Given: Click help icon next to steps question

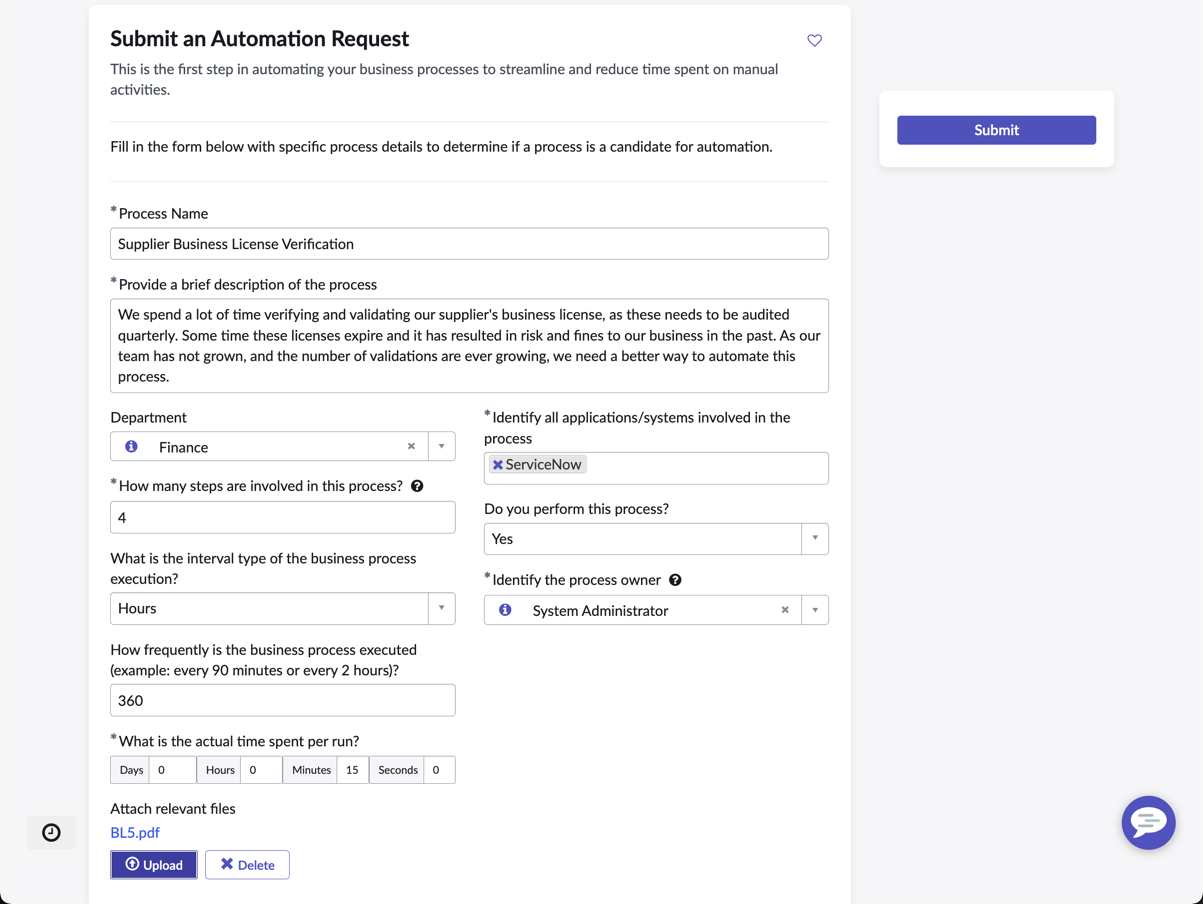Looking at the screenshot, I should coord(417,486).
